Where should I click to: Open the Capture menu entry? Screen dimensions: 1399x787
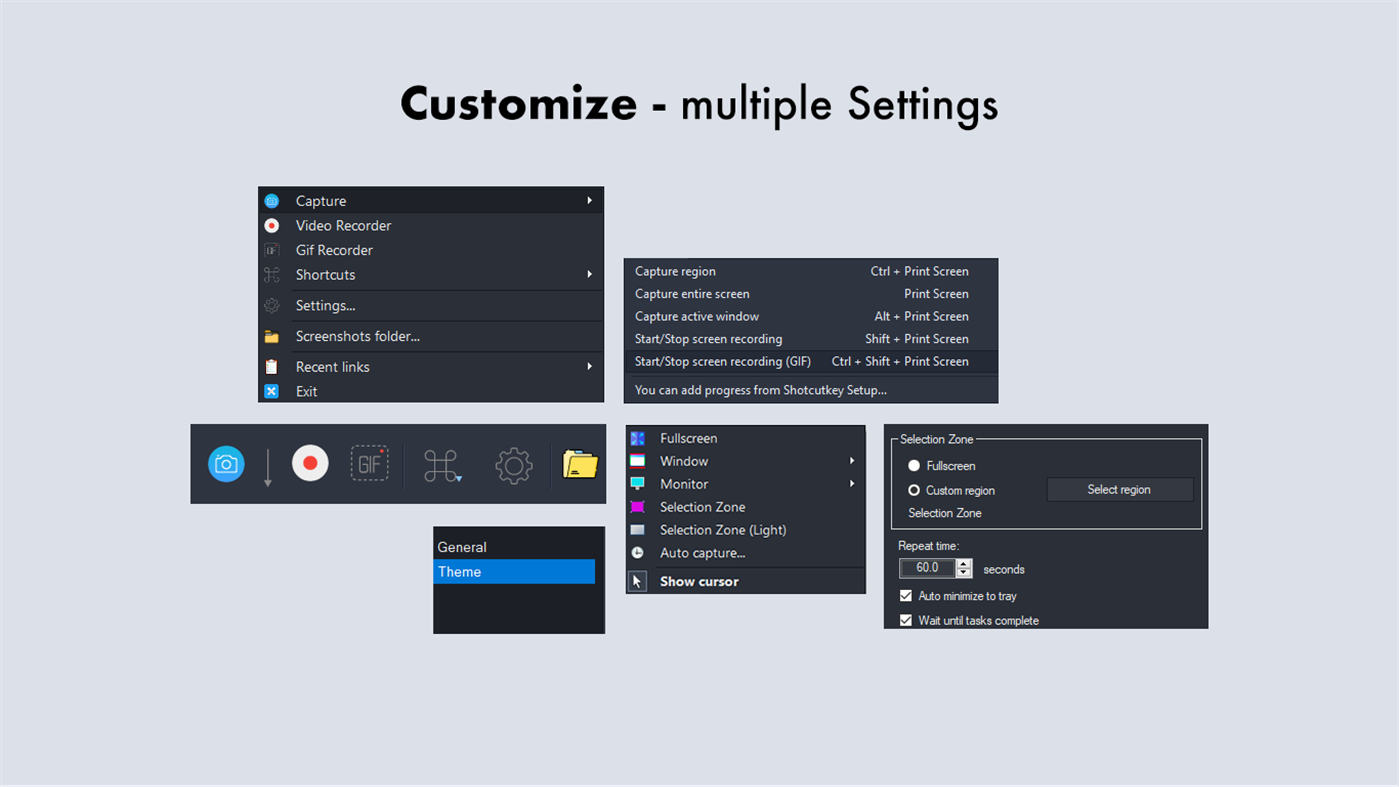320,200
